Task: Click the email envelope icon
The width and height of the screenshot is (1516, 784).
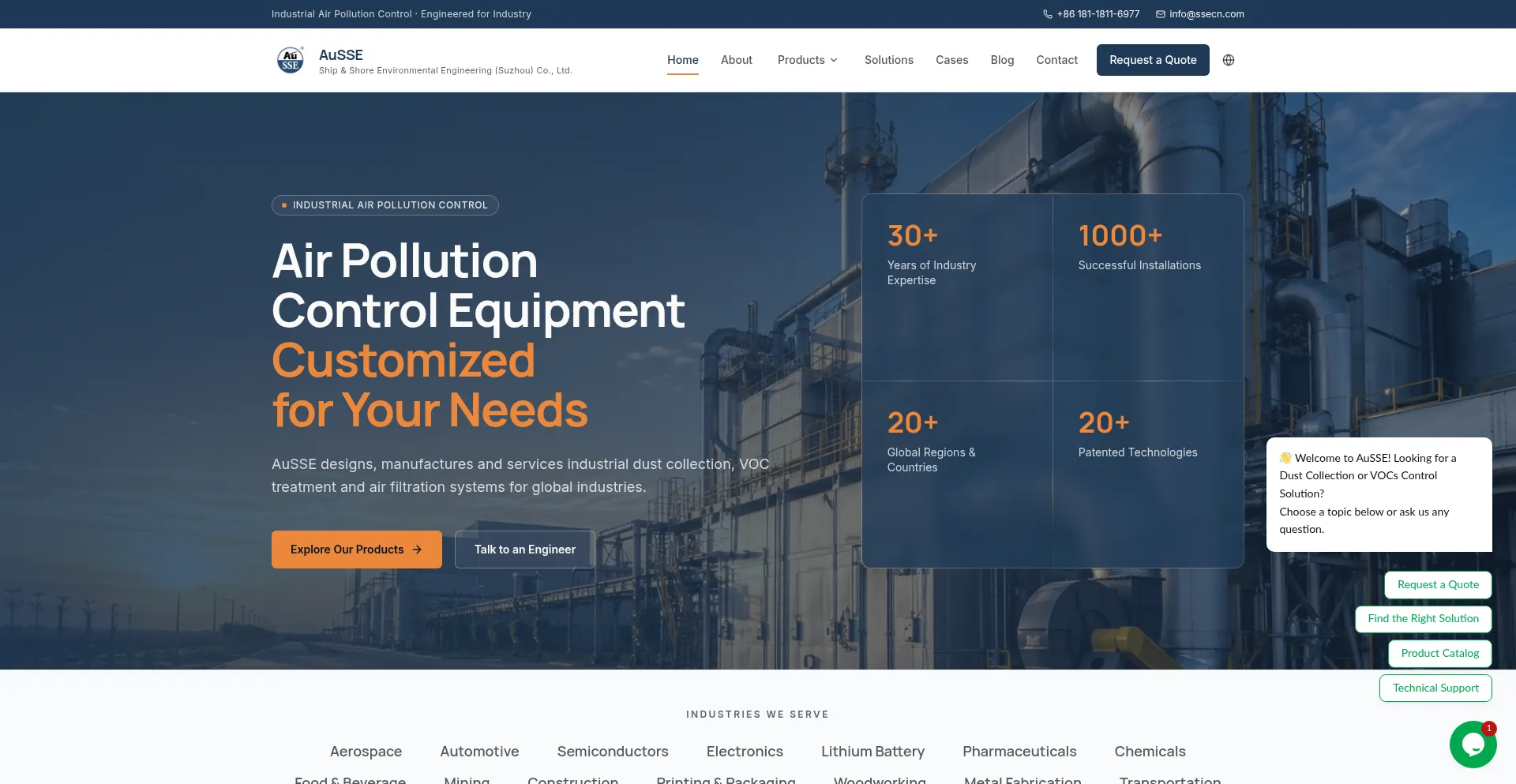Action: point(1161,14)
